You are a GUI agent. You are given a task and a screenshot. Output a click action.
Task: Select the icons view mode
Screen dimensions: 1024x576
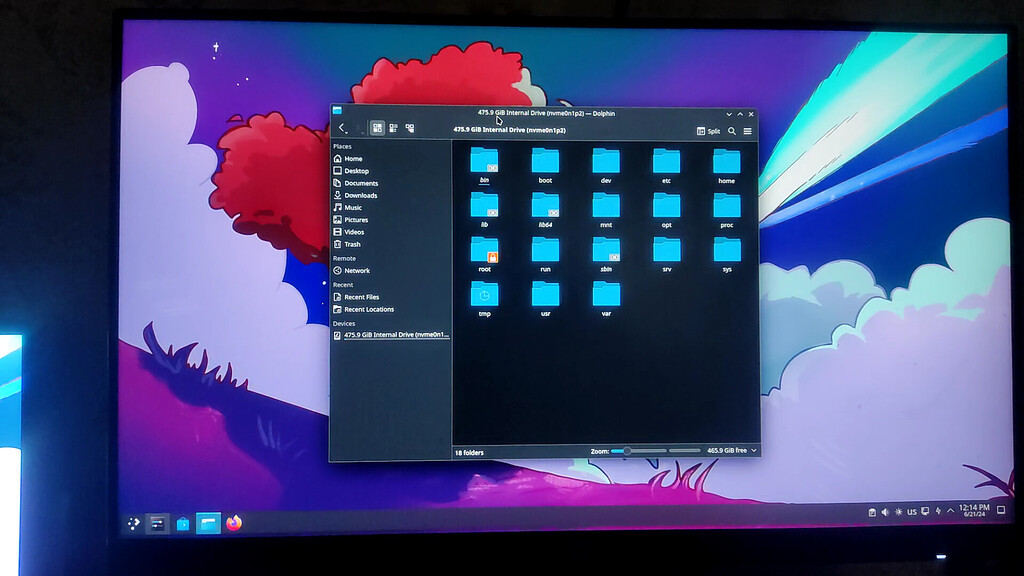377,129
